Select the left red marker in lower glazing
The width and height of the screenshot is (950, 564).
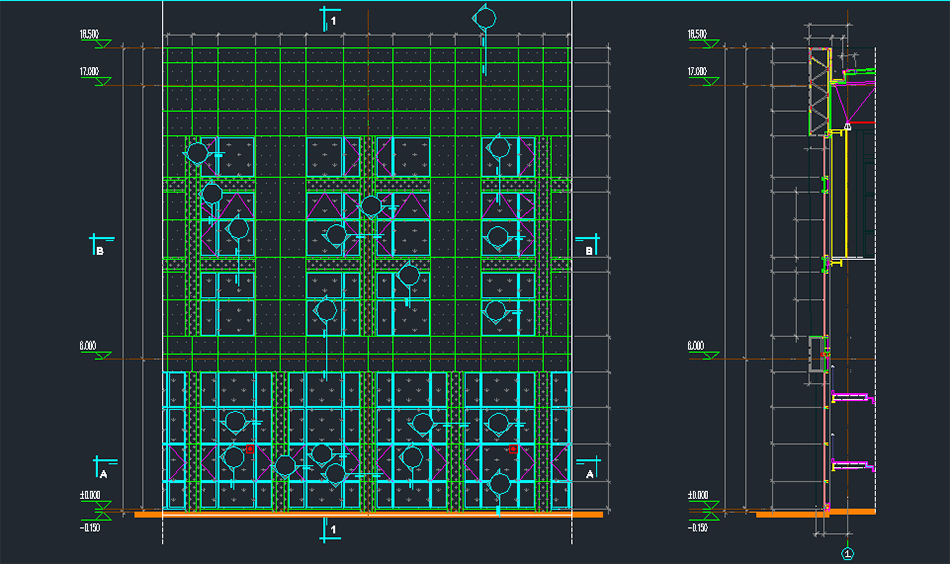(x=249, y=450)
